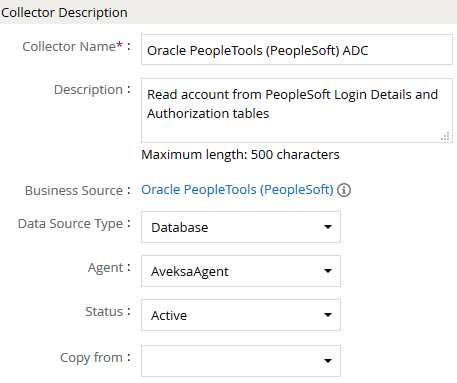
Task: Grab the Description textarea resize handle
Action: pyautogui.click(x=445, y=136)
